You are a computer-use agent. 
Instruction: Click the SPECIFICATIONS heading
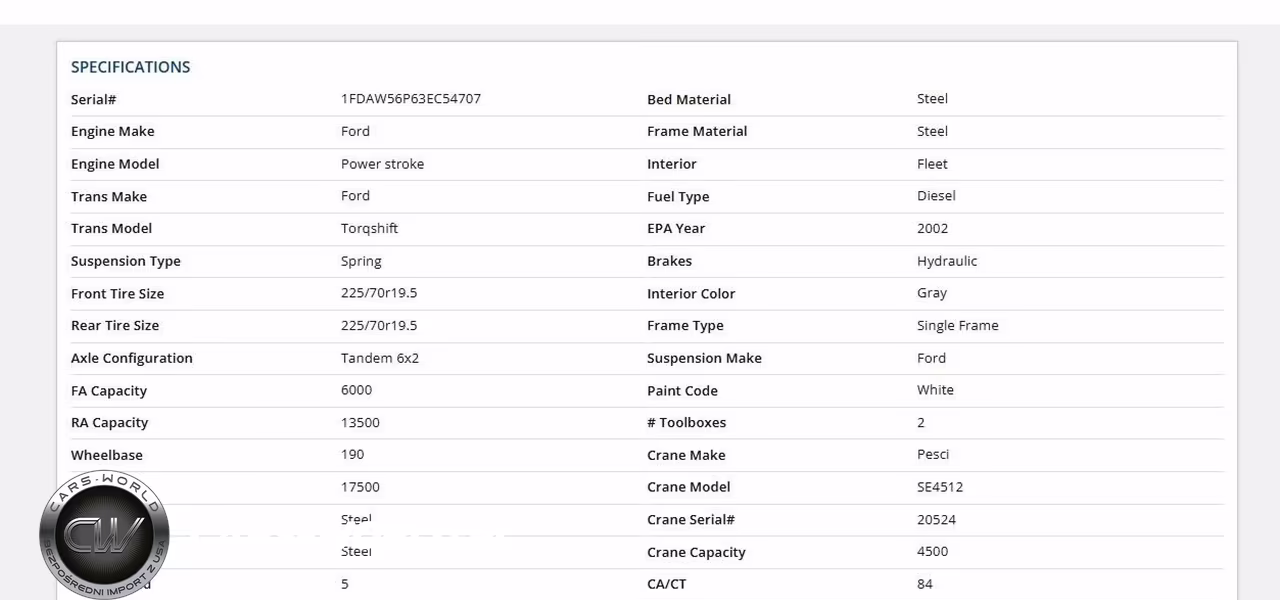[x=130, y=67]
